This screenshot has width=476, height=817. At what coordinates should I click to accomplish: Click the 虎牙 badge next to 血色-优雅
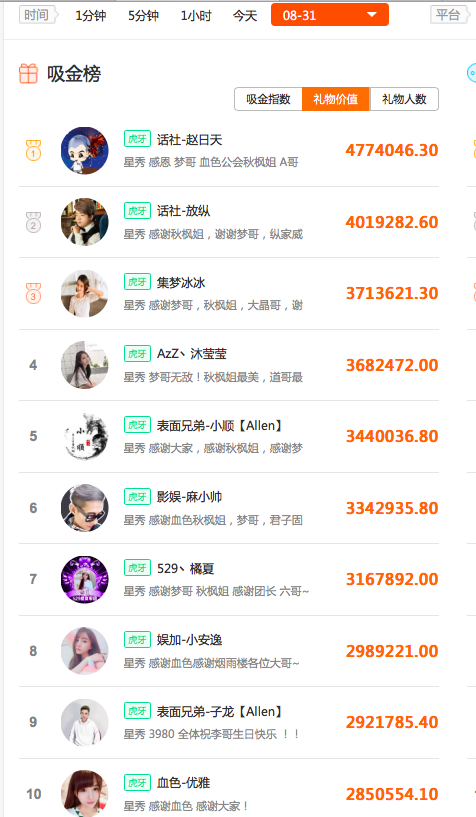pyautogui.click(x=137, y=783)
